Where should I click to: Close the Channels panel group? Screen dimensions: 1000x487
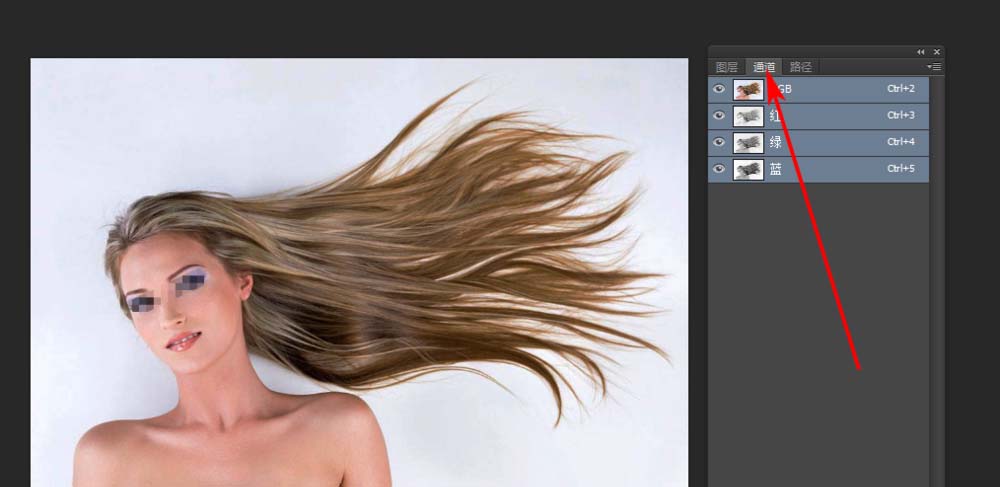coord(937,51)
